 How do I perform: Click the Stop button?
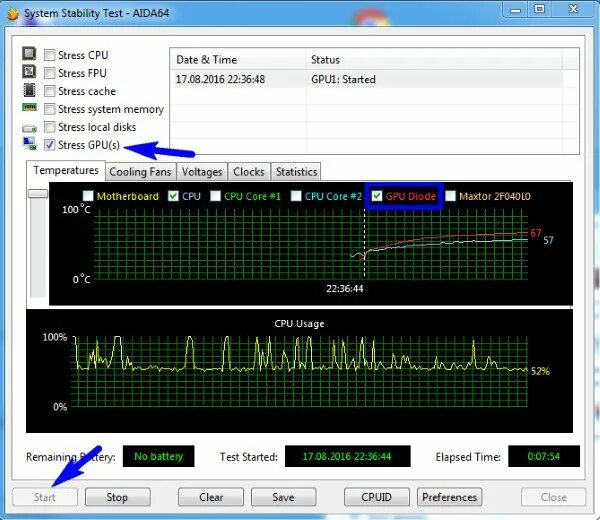click(x=117, y=497)
